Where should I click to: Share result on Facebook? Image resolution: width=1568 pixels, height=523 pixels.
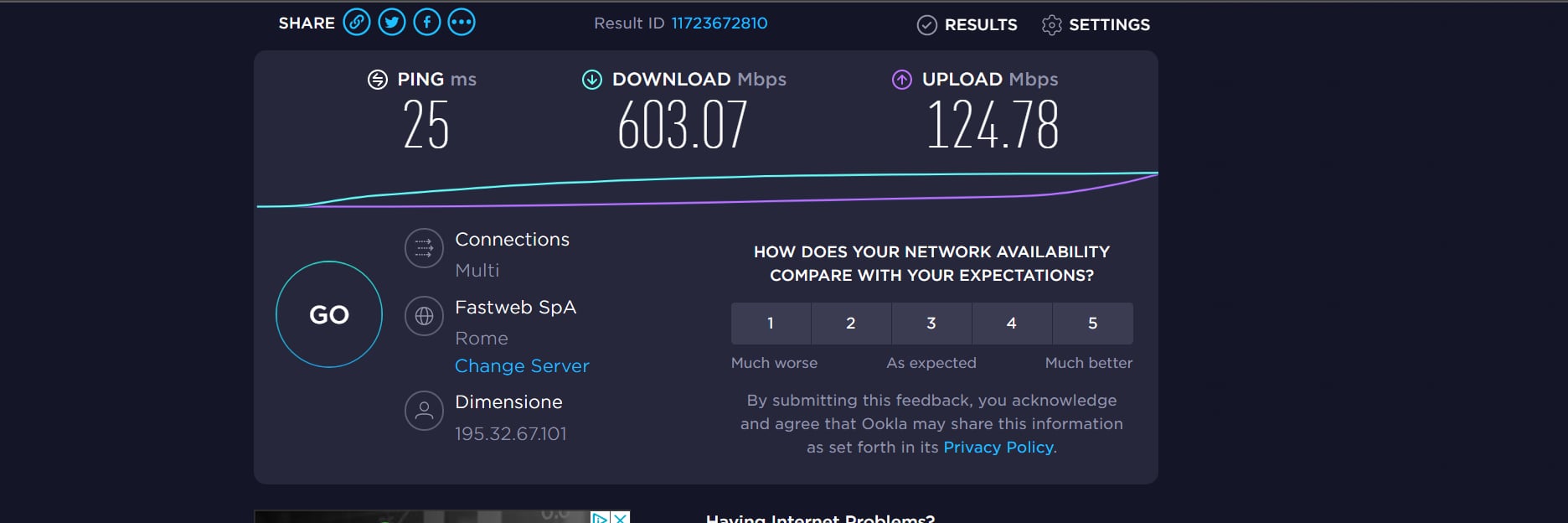click(x=427, y=23)
